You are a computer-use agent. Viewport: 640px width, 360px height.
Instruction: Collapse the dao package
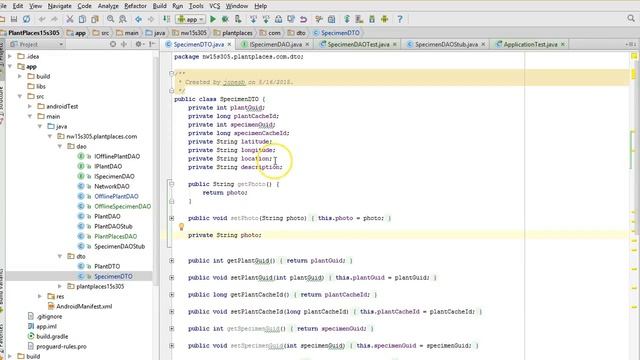click(60, 146)
